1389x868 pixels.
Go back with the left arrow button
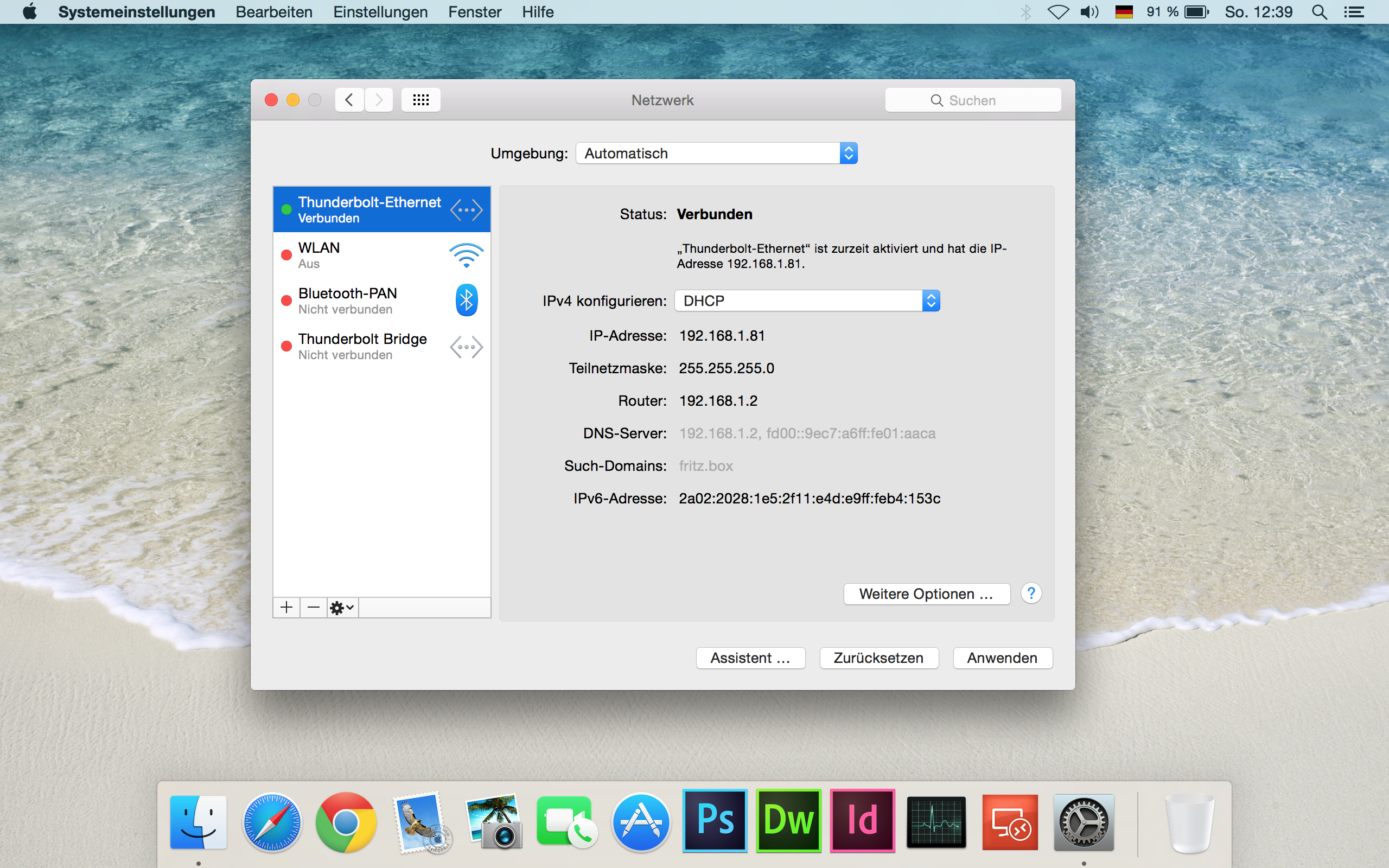349,100
